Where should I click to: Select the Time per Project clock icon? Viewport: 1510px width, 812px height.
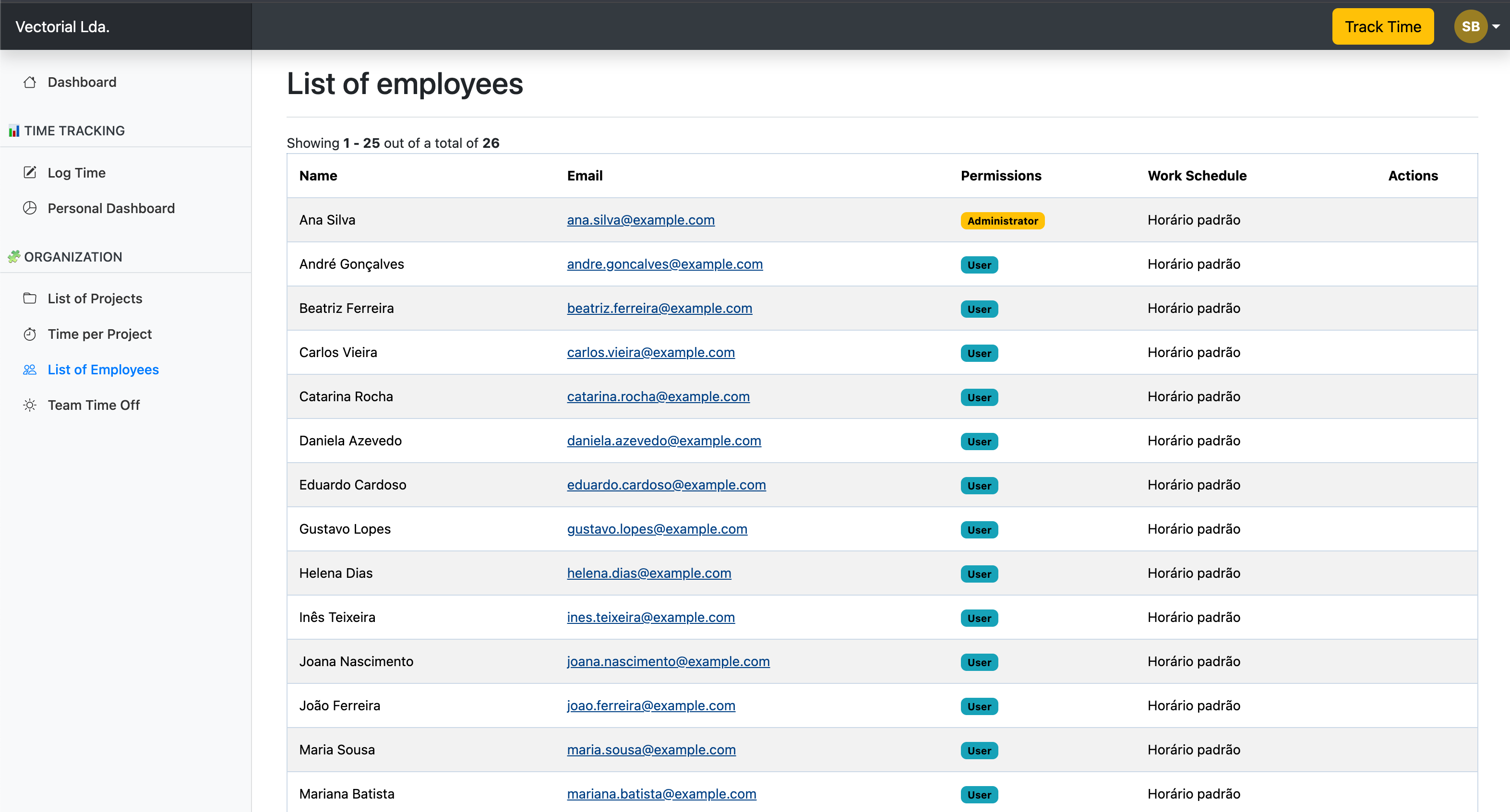pyautogui.click(x=30, y=334)
